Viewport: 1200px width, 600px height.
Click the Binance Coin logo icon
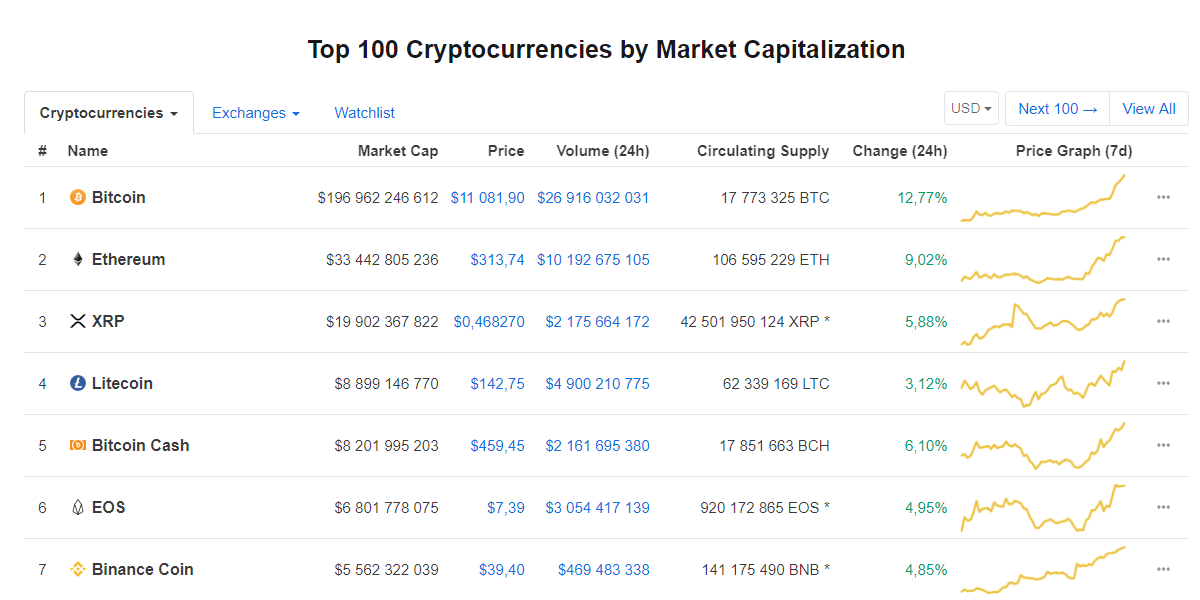pos(78,570)
